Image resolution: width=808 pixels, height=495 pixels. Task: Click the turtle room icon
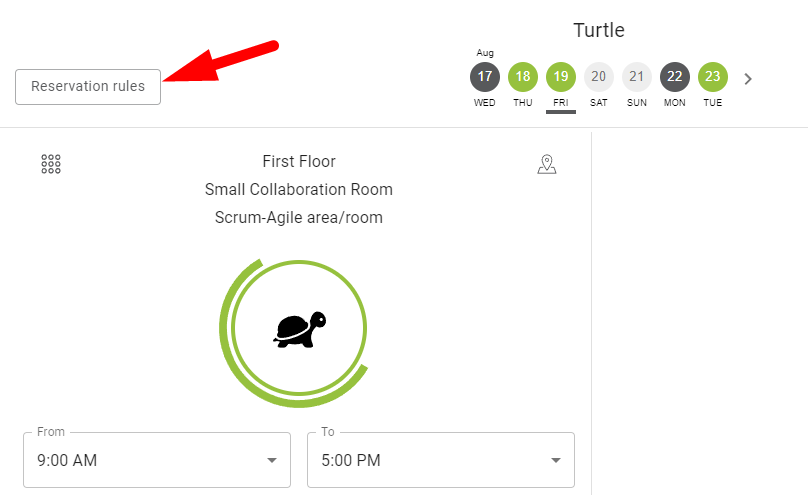tap(299, 330)
